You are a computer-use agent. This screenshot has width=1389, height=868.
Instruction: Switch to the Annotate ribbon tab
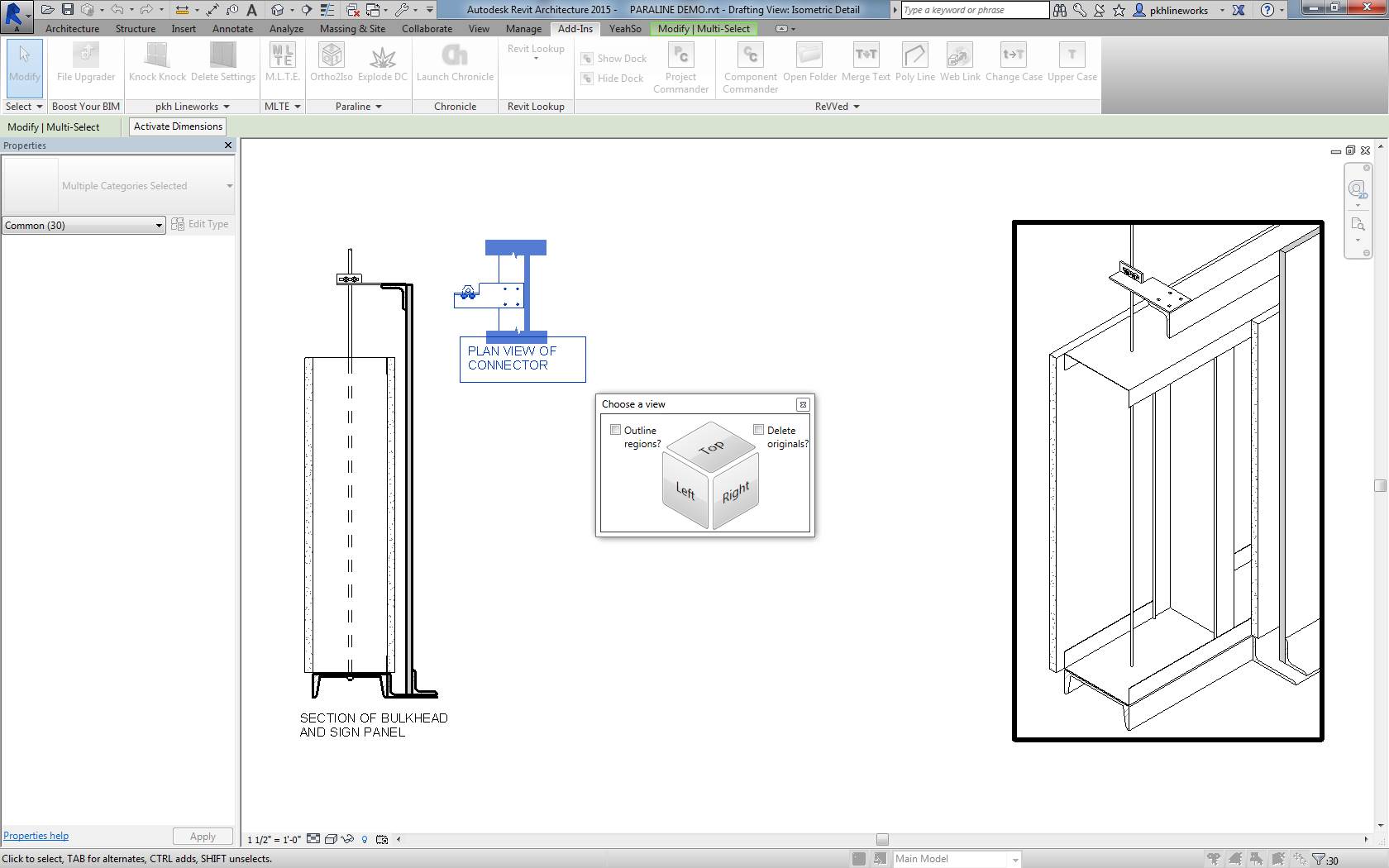click(232, 29)
